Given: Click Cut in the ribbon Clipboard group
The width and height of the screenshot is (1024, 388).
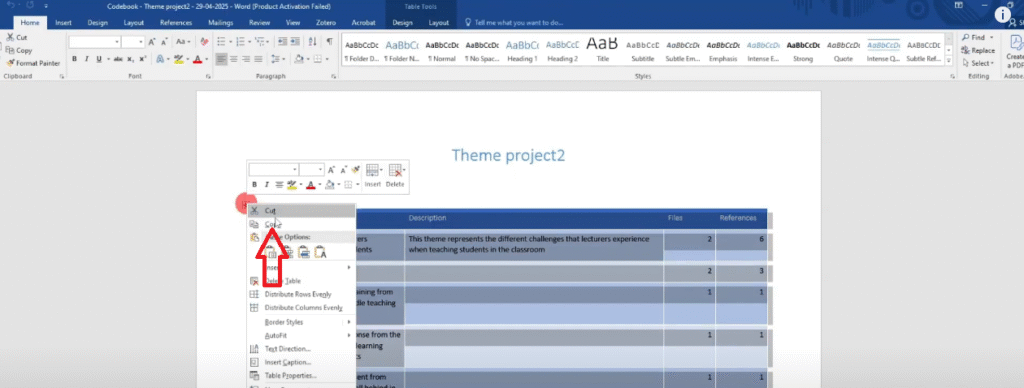Looking at the screenshot, I should point(16,37).
